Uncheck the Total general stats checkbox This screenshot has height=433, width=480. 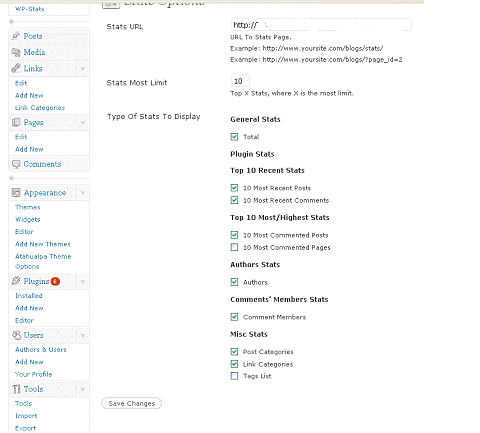(x=234, y=137)
